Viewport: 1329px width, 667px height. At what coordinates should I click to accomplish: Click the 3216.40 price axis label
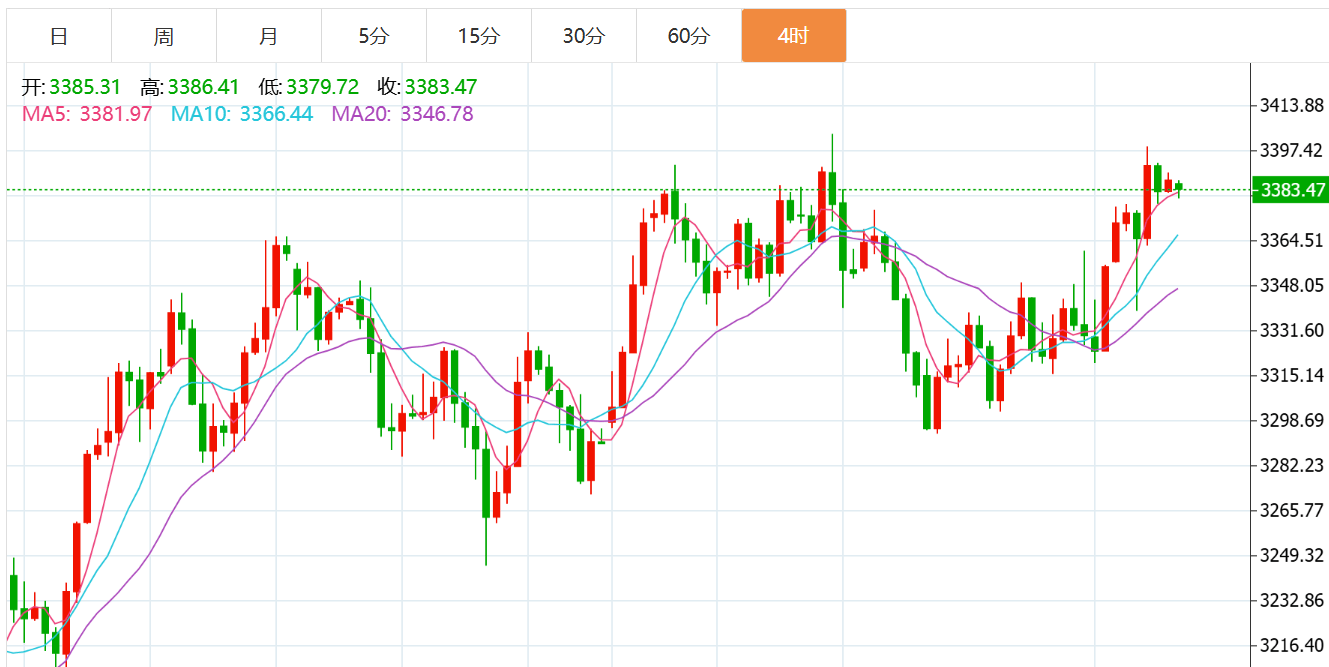coord(1291,645)
